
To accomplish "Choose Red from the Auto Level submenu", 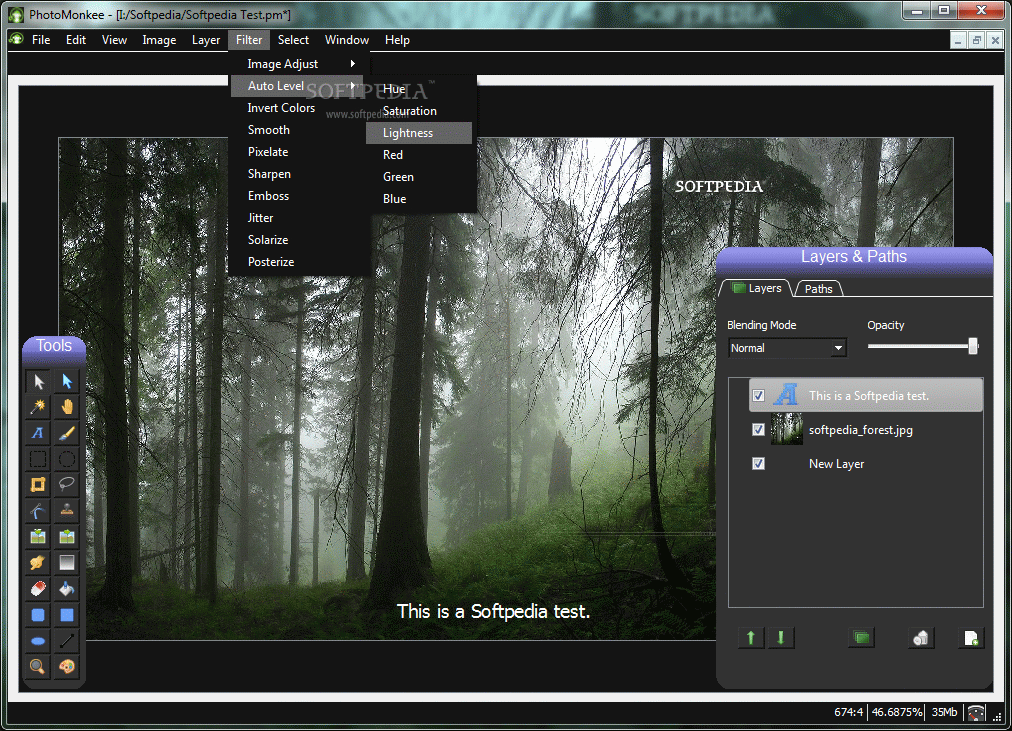I will [x=419, y=155].
